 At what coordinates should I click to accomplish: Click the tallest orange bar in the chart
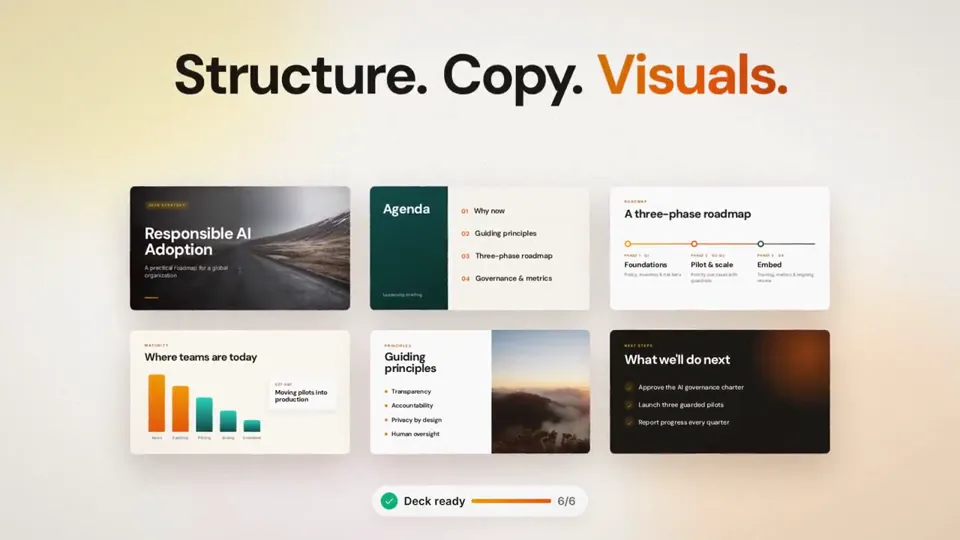(x=157, y=403)
